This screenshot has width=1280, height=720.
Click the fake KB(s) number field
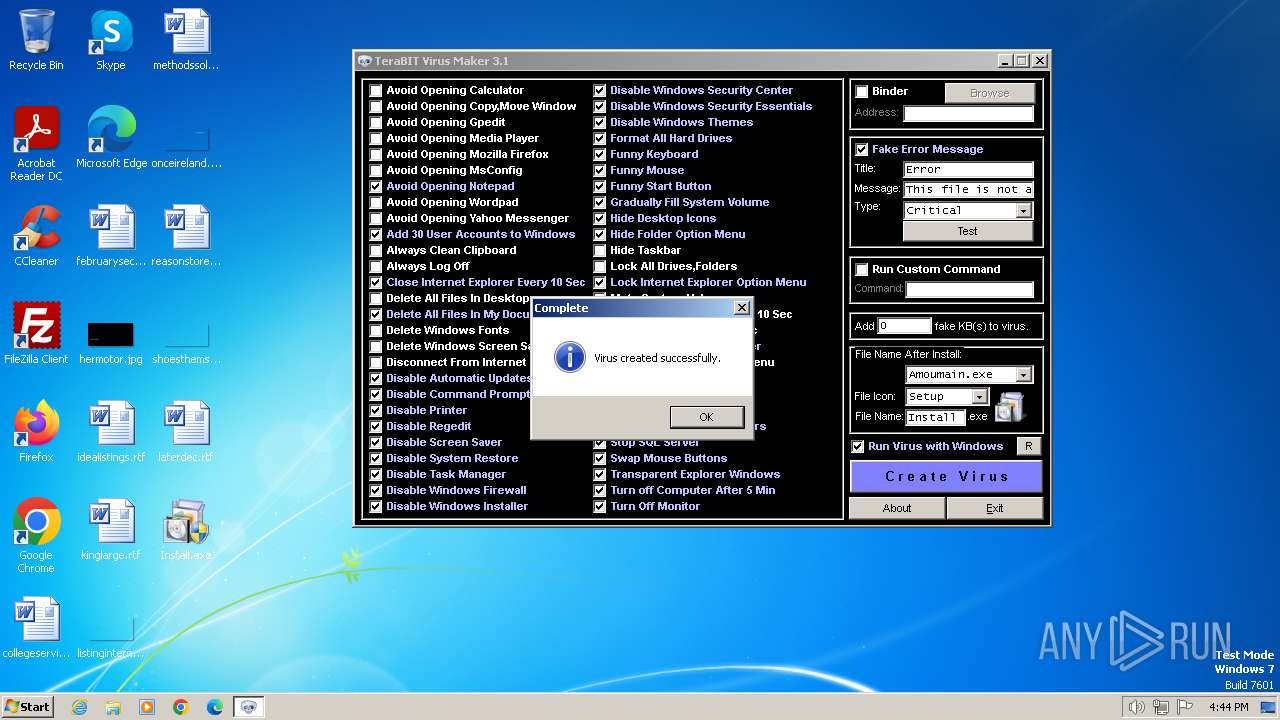tap(904, 326)
